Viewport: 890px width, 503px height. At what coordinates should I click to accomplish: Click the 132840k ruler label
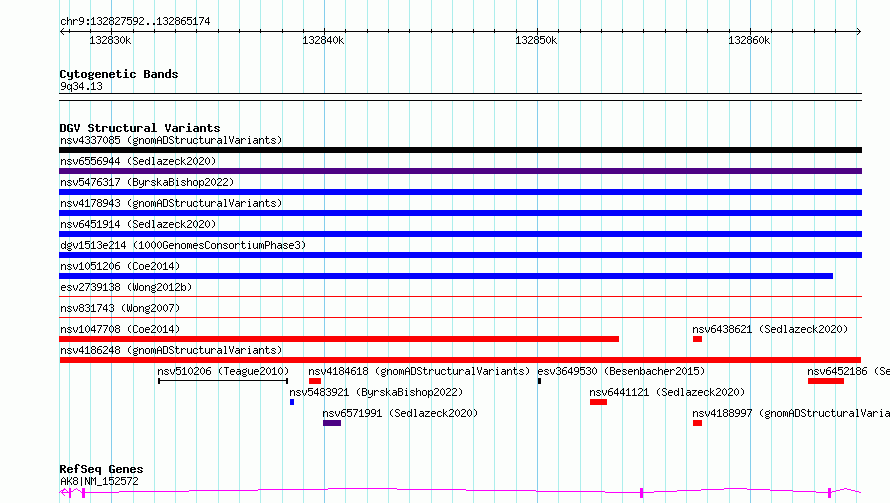click(x=323, y=40)
